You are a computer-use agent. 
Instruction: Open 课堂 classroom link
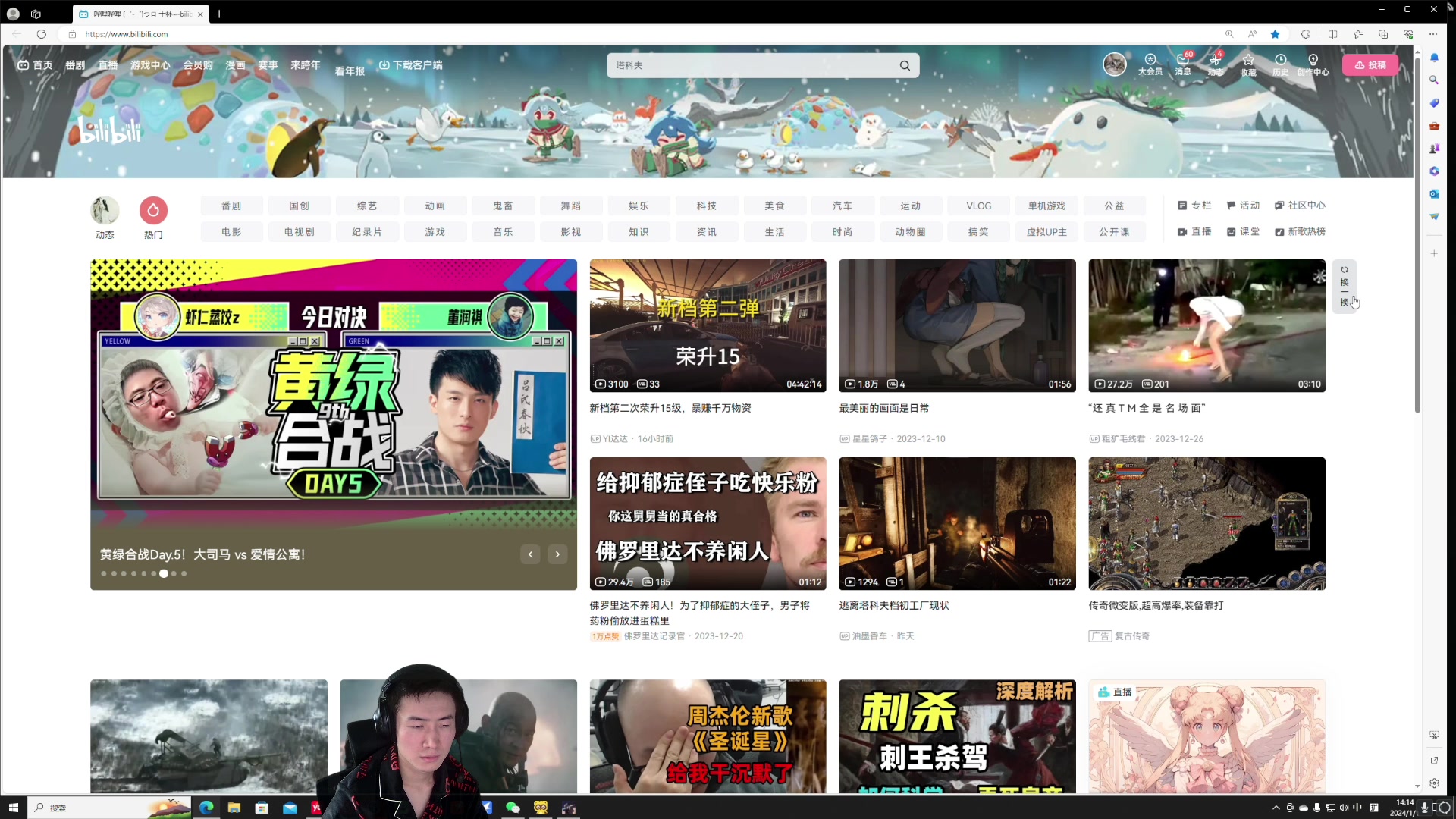[x=1243, y=231]
